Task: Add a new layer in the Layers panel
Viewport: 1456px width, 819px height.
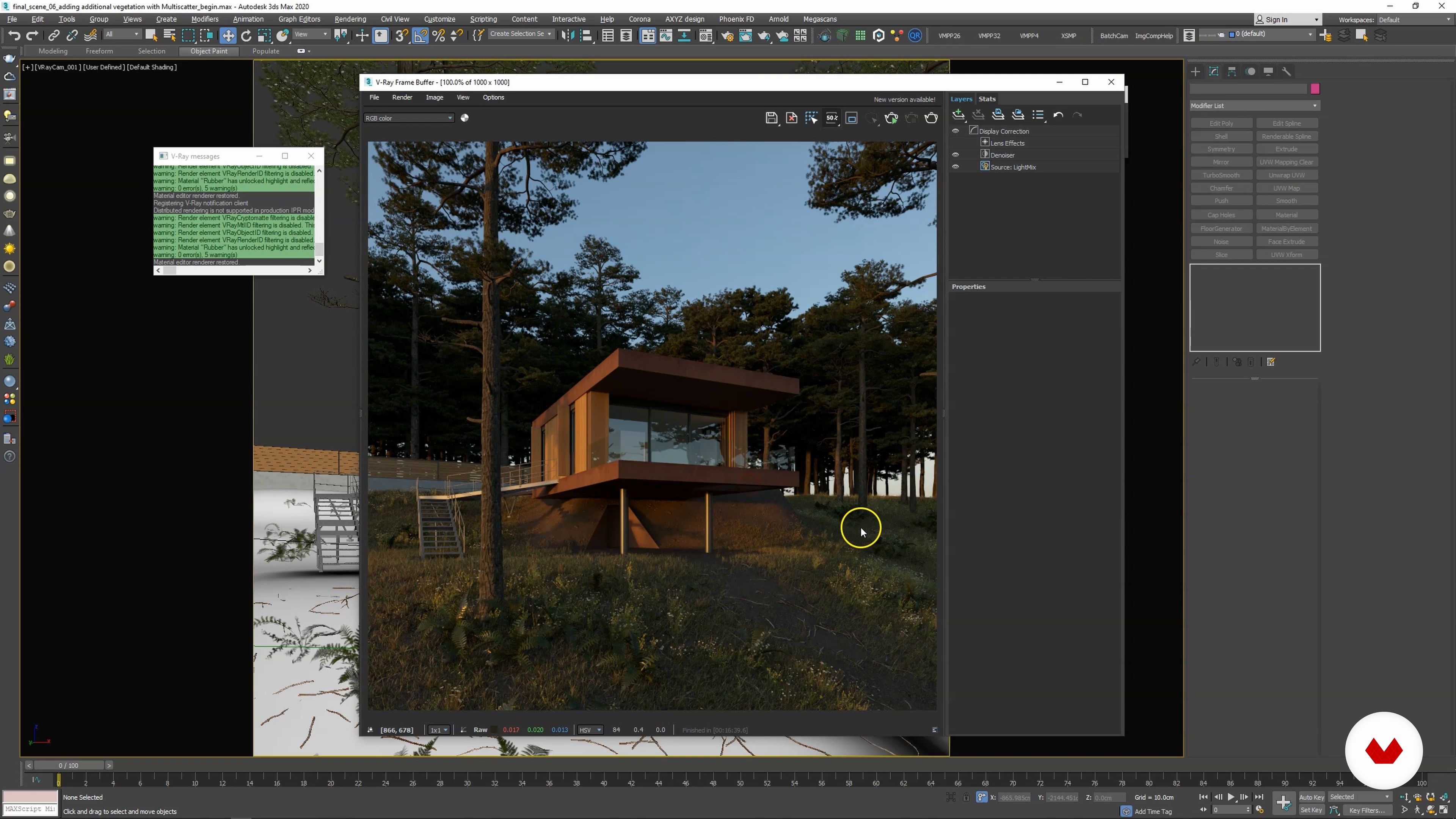Action: pyautogui.click(x=958, y=115)
